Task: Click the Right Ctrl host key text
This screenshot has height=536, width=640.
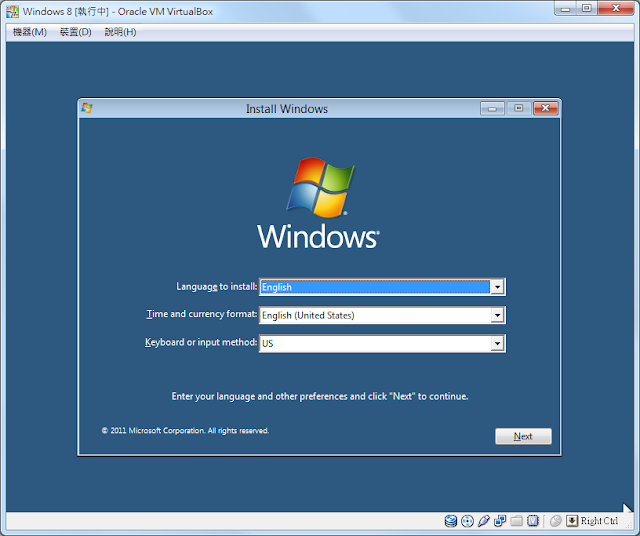Action: pos(599,521)
